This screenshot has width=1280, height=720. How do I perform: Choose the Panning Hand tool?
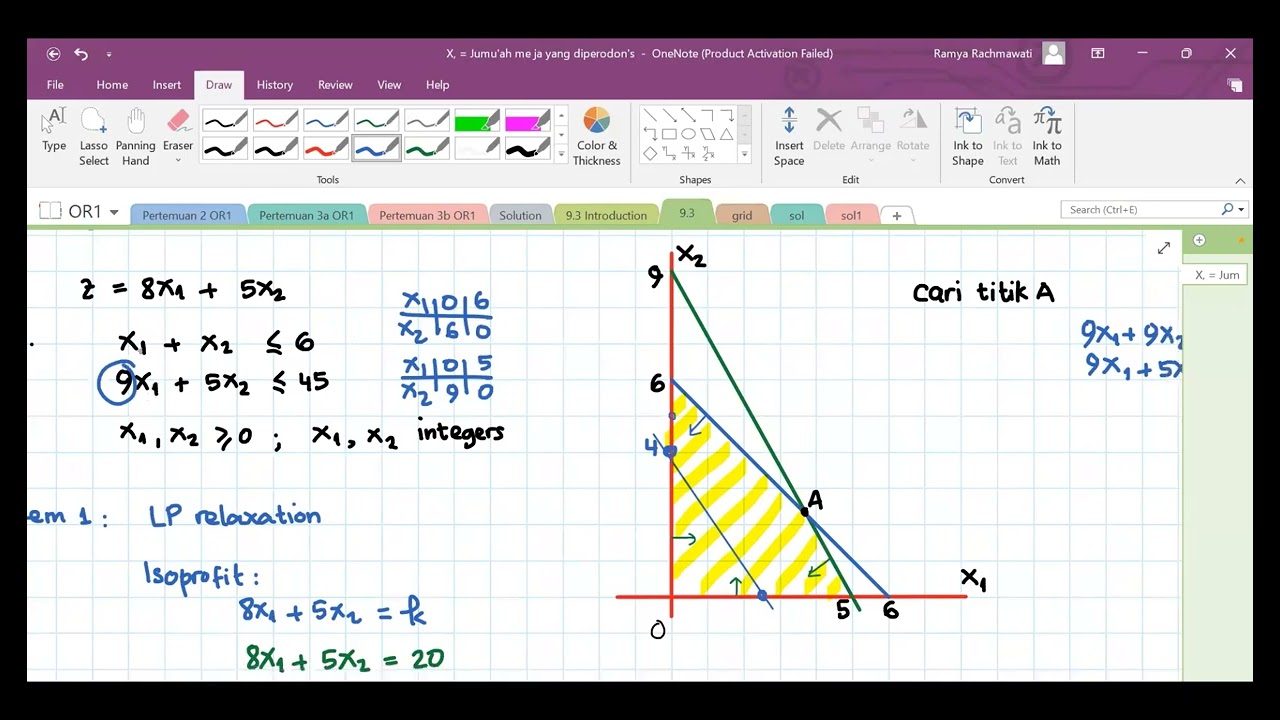pos(135,135)
